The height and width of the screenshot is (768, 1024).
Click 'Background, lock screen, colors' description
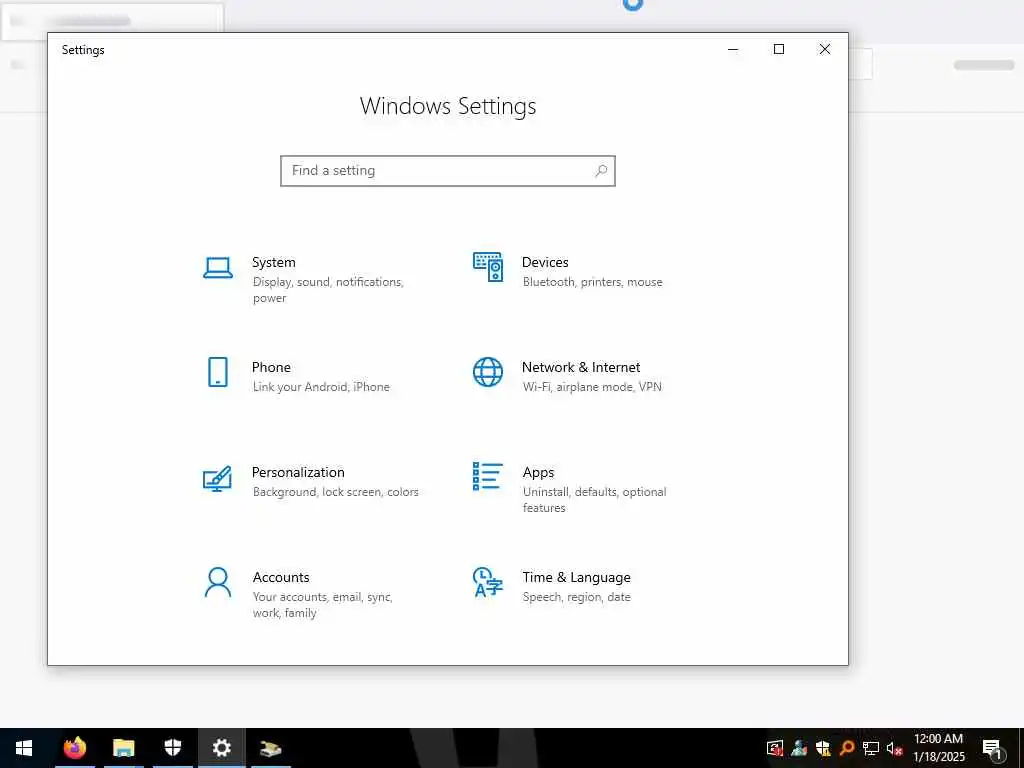[336, 492]
